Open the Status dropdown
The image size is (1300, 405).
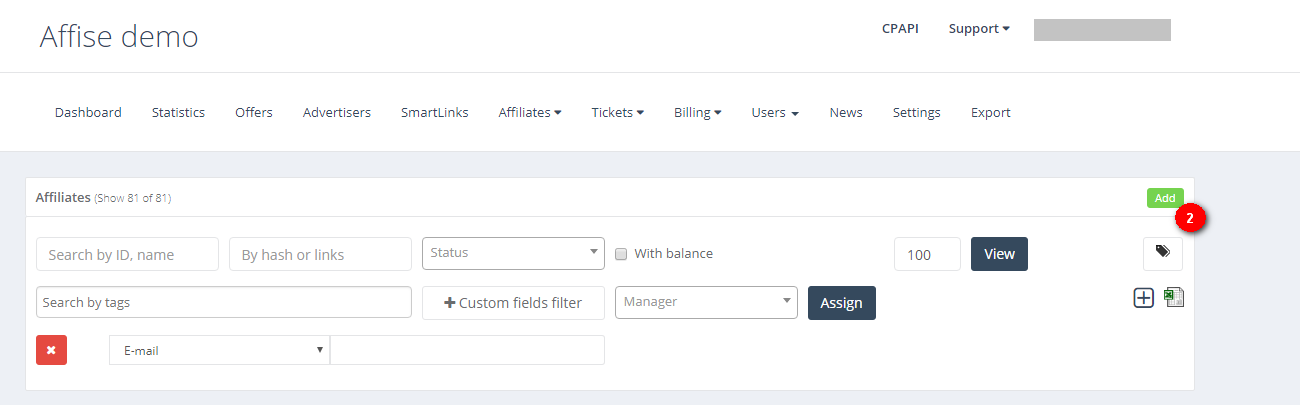tap(513, 253)
